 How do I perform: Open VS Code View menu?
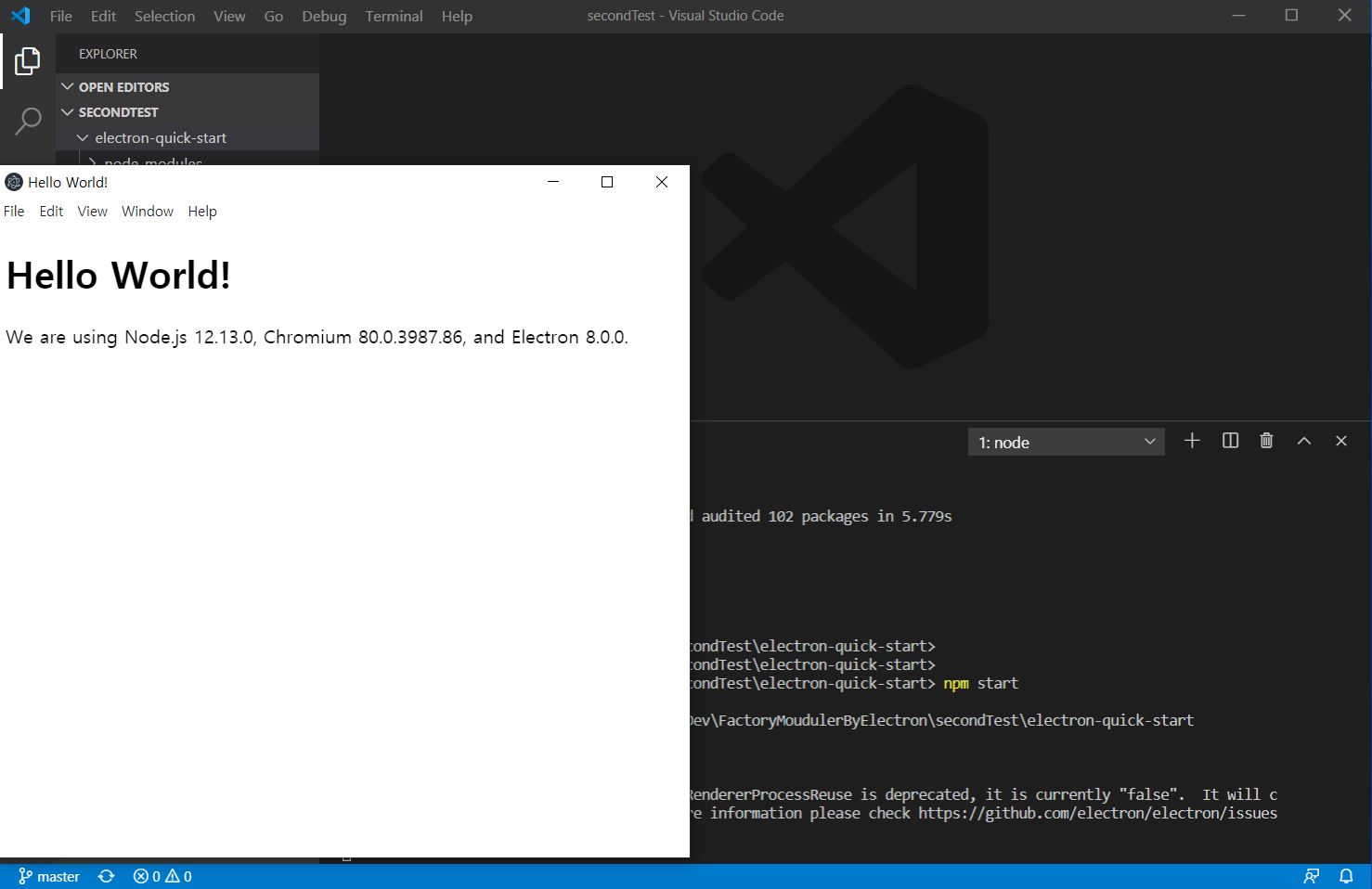point(229,16)
